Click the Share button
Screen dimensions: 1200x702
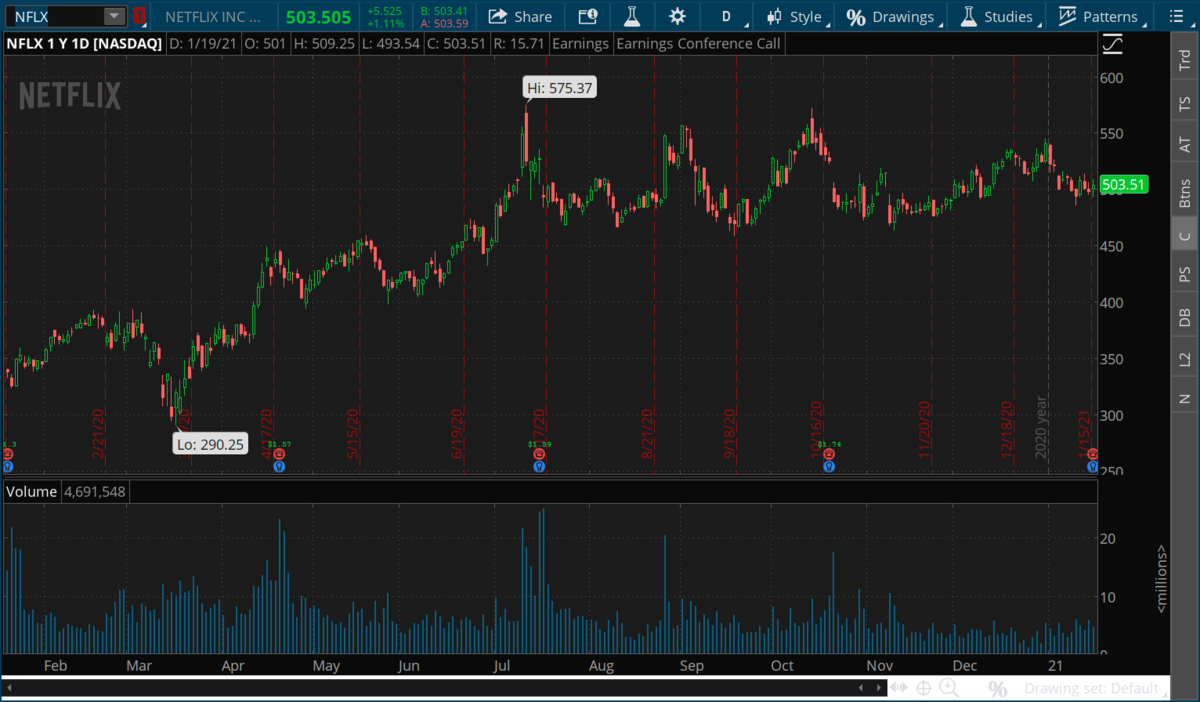click(x=521, y=16)
